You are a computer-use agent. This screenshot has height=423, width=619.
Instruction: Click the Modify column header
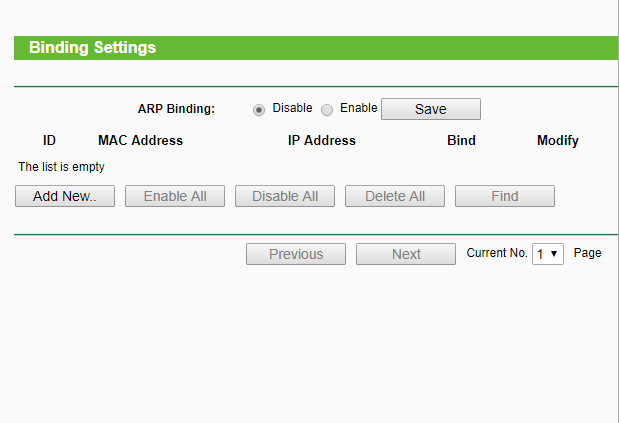pos(558,141)
